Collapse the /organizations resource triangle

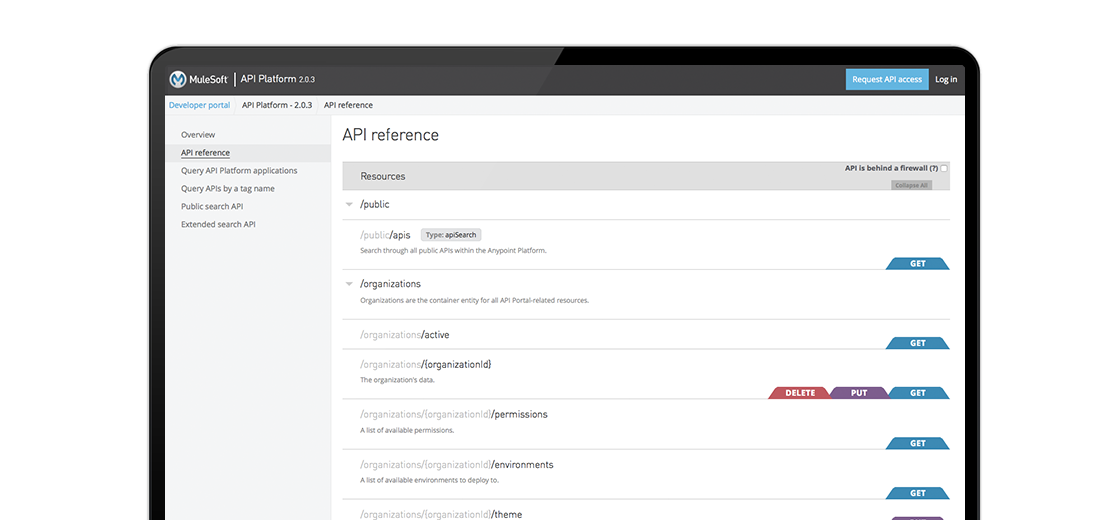349,284
